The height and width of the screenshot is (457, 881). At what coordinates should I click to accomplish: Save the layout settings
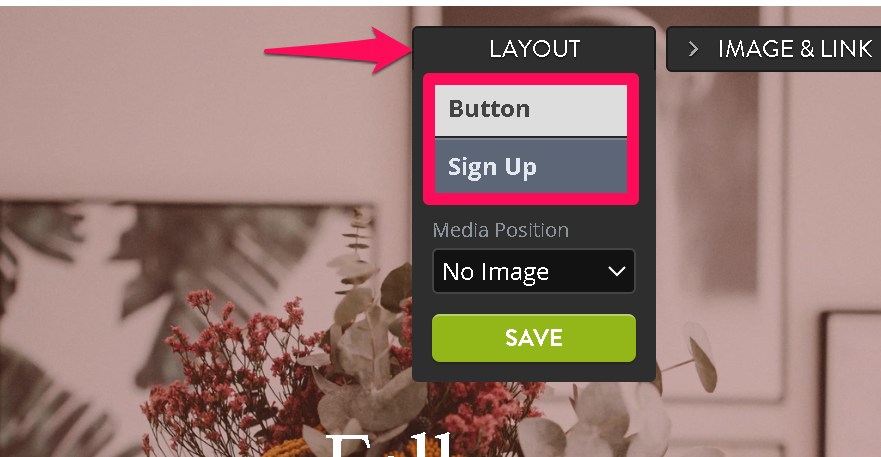534,338
